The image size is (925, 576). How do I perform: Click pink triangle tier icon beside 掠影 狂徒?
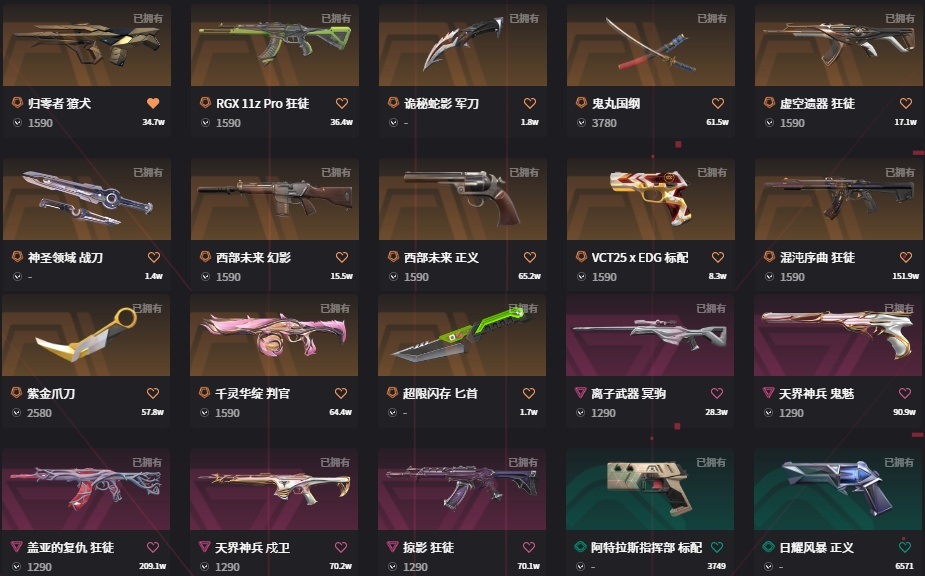392,547
